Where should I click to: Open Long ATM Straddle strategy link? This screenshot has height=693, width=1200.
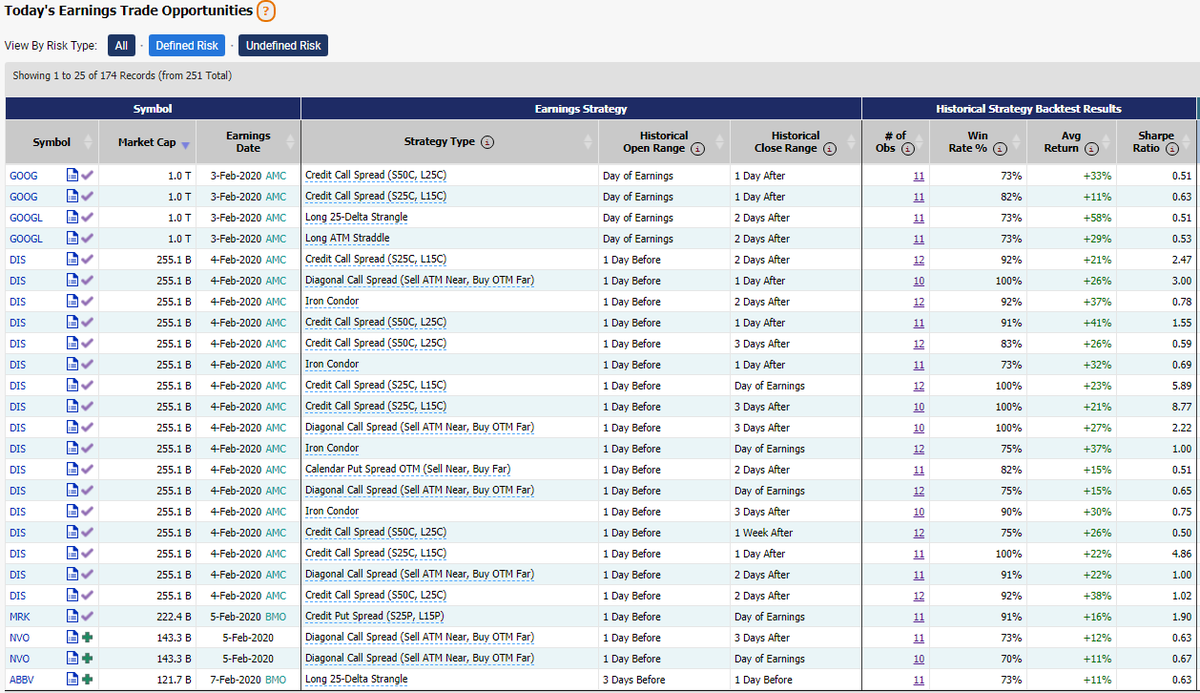point(347,239)
